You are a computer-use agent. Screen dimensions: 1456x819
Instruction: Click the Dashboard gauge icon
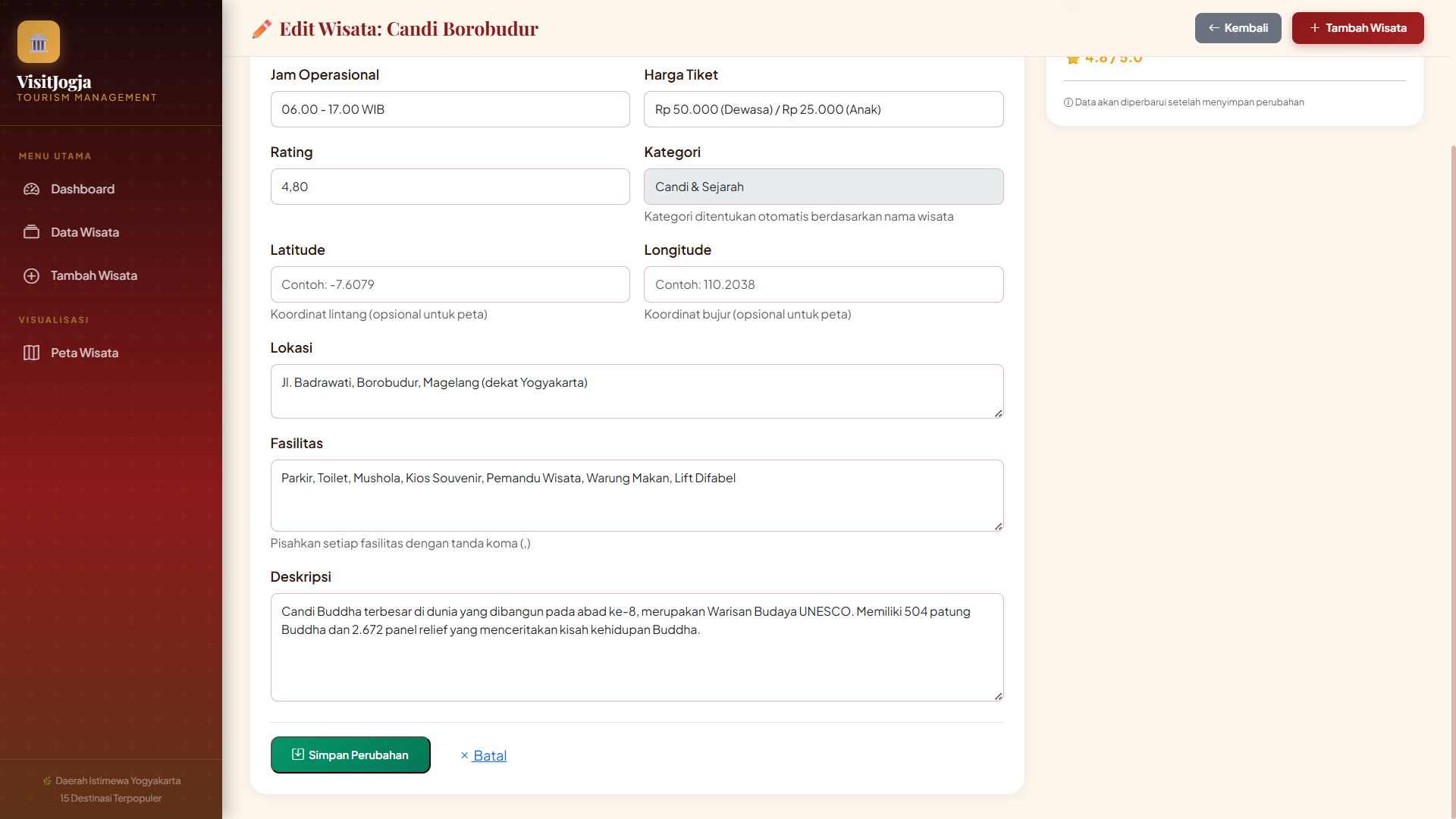point(31,189)
